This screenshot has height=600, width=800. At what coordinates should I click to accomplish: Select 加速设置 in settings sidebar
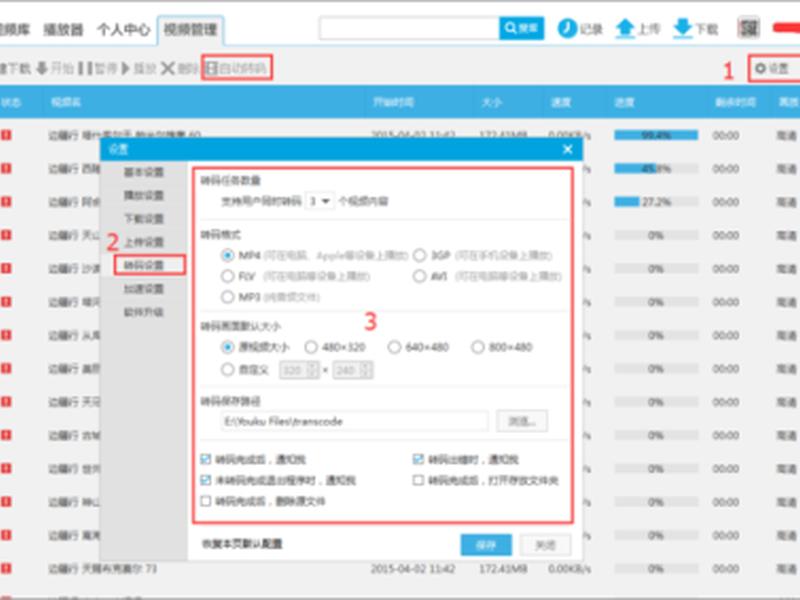[x=143, y=289]
